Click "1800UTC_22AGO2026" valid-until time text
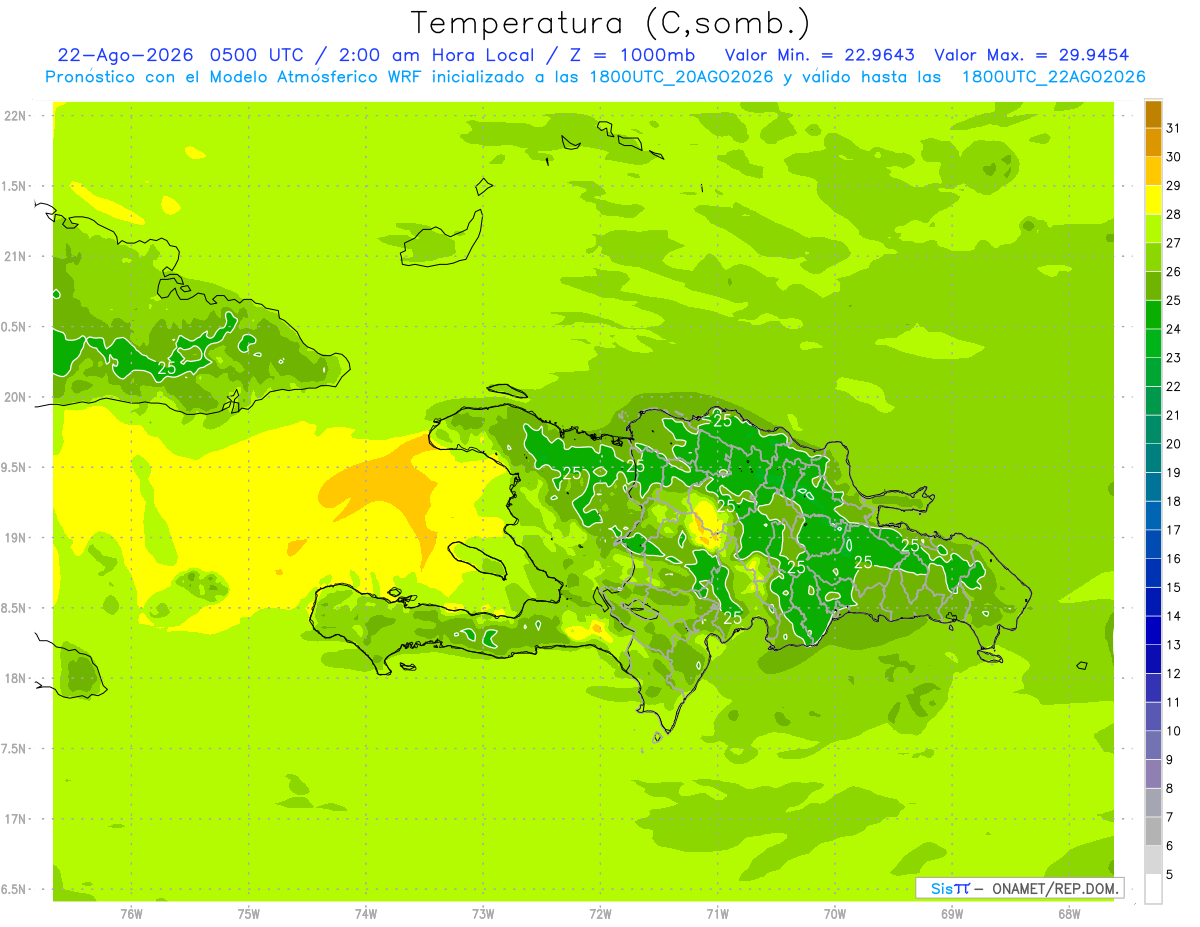 pyautogui.click(x=1053, y=77)
